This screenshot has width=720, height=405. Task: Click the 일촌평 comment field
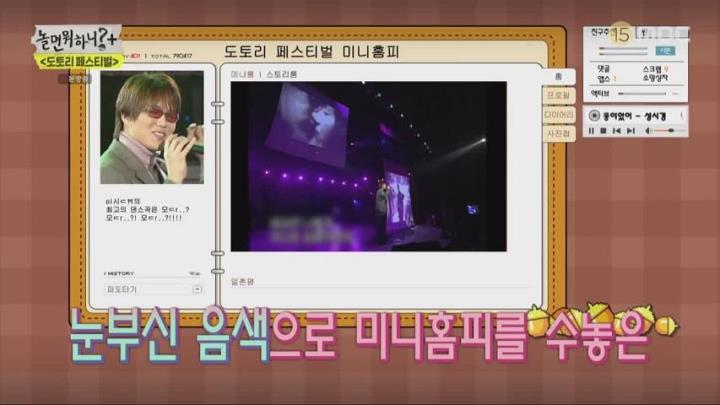(380, 282)
